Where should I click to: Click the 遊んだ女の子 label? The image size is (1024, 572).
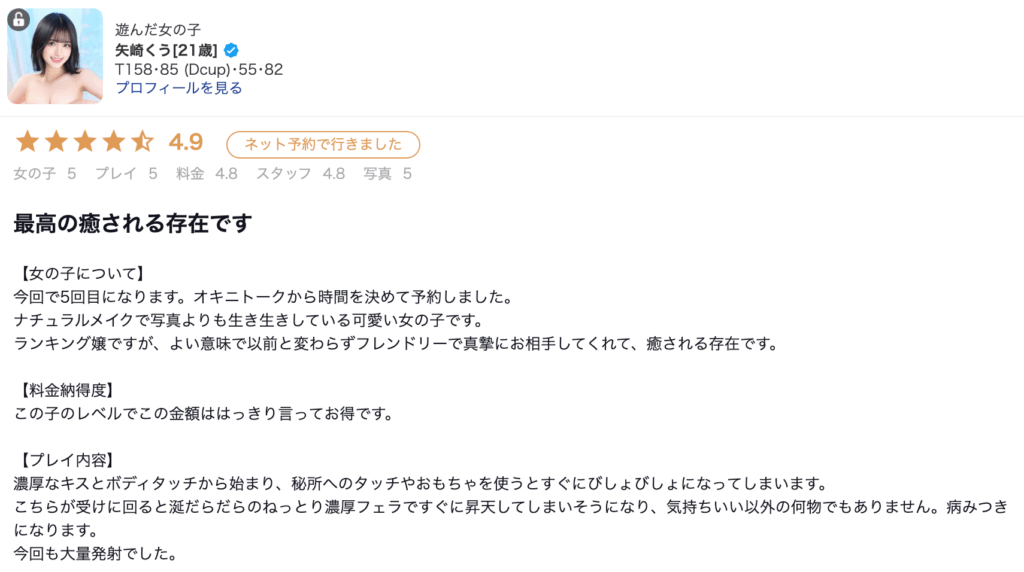(158, 30)
